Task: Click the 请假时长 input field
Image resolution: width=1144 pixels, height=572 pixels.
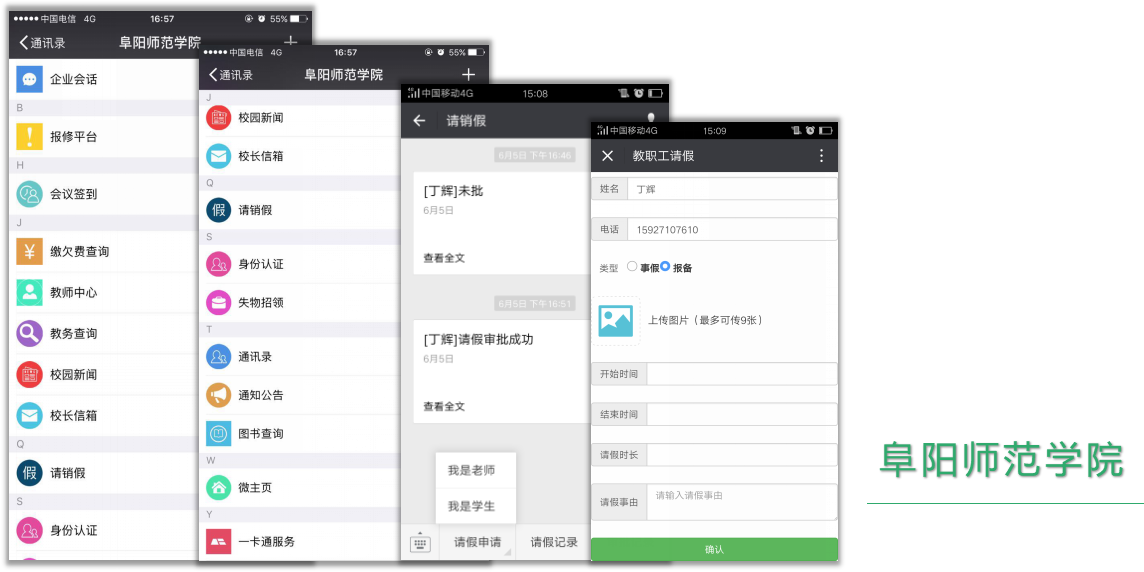Action: pyautogui.click(x=742, y=455)
